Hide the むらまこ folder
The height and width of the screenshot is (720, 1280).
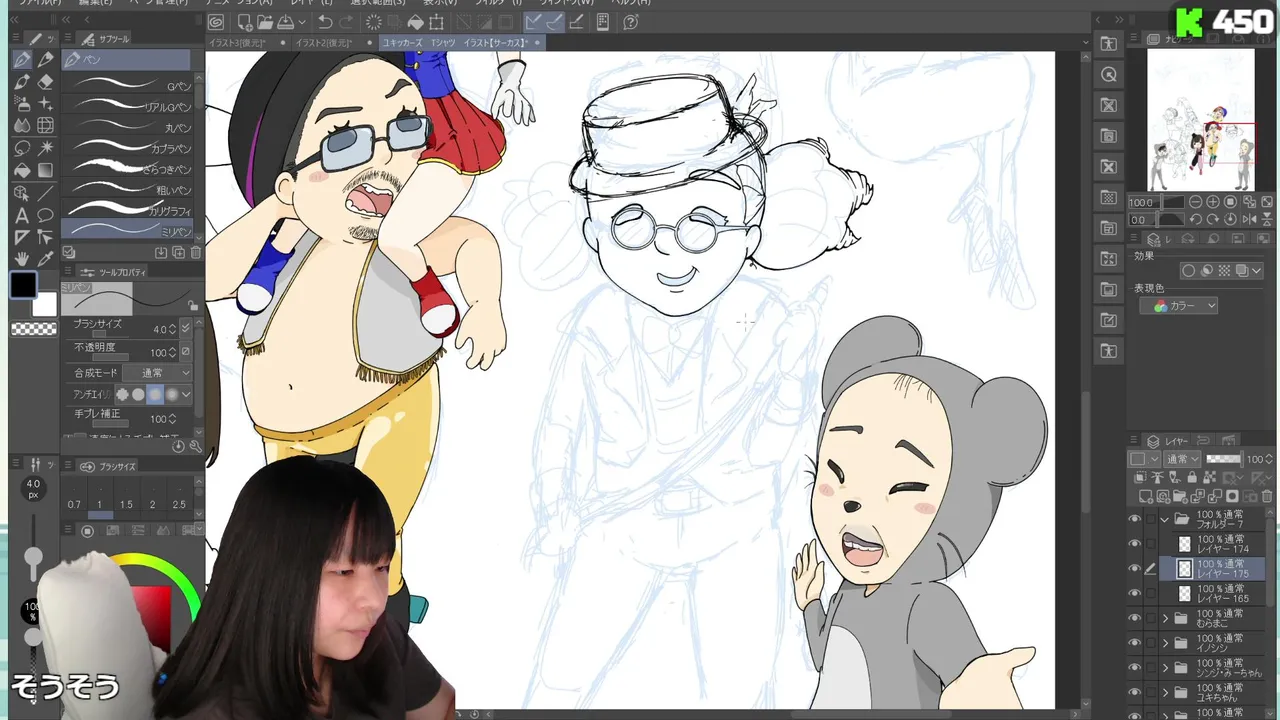(1134, 618)
